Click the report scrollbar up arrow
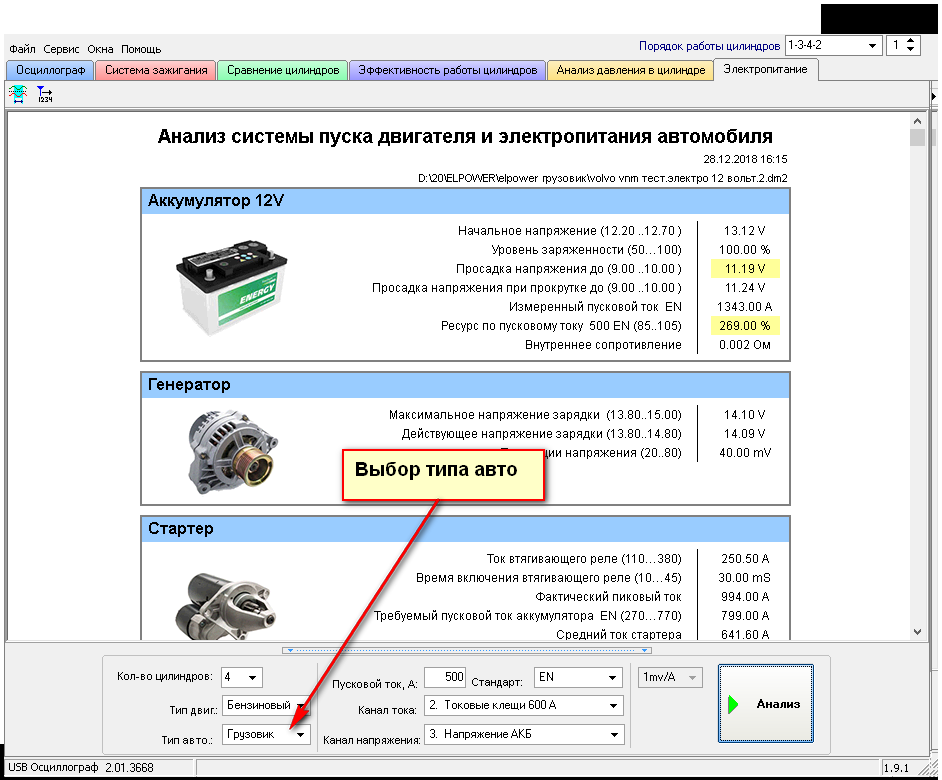Viewport: 942px width, 780px height. click(x=917, y=121)
